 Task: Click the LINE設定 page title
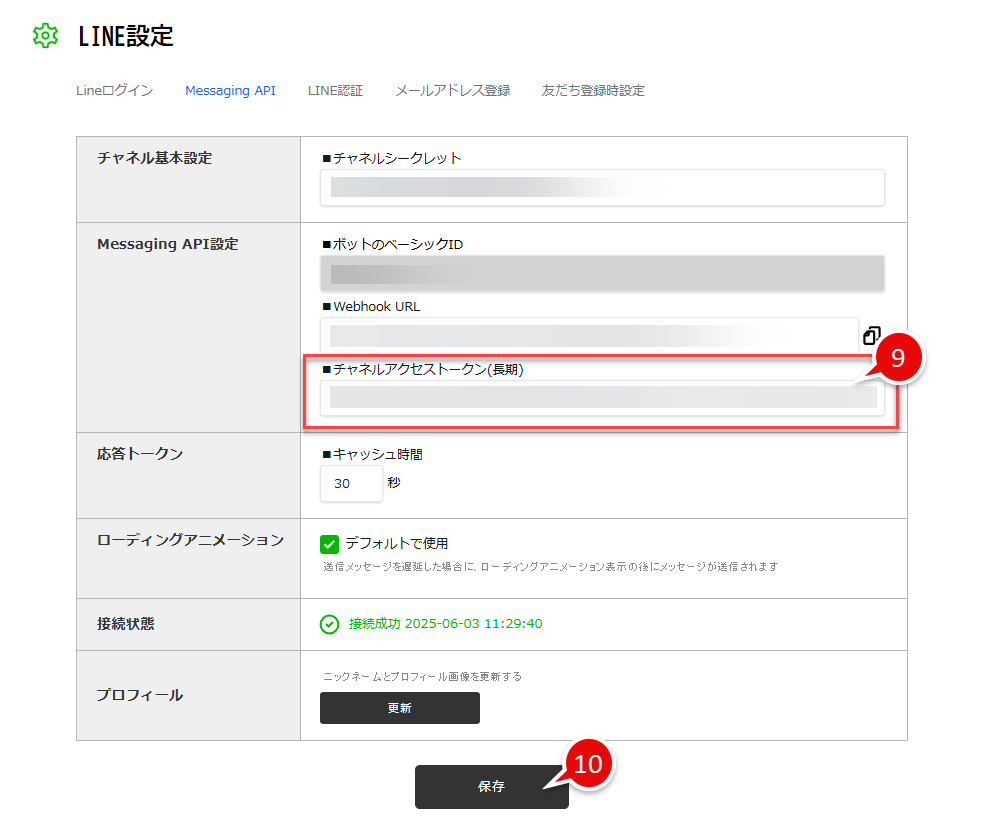coord(126,36)
